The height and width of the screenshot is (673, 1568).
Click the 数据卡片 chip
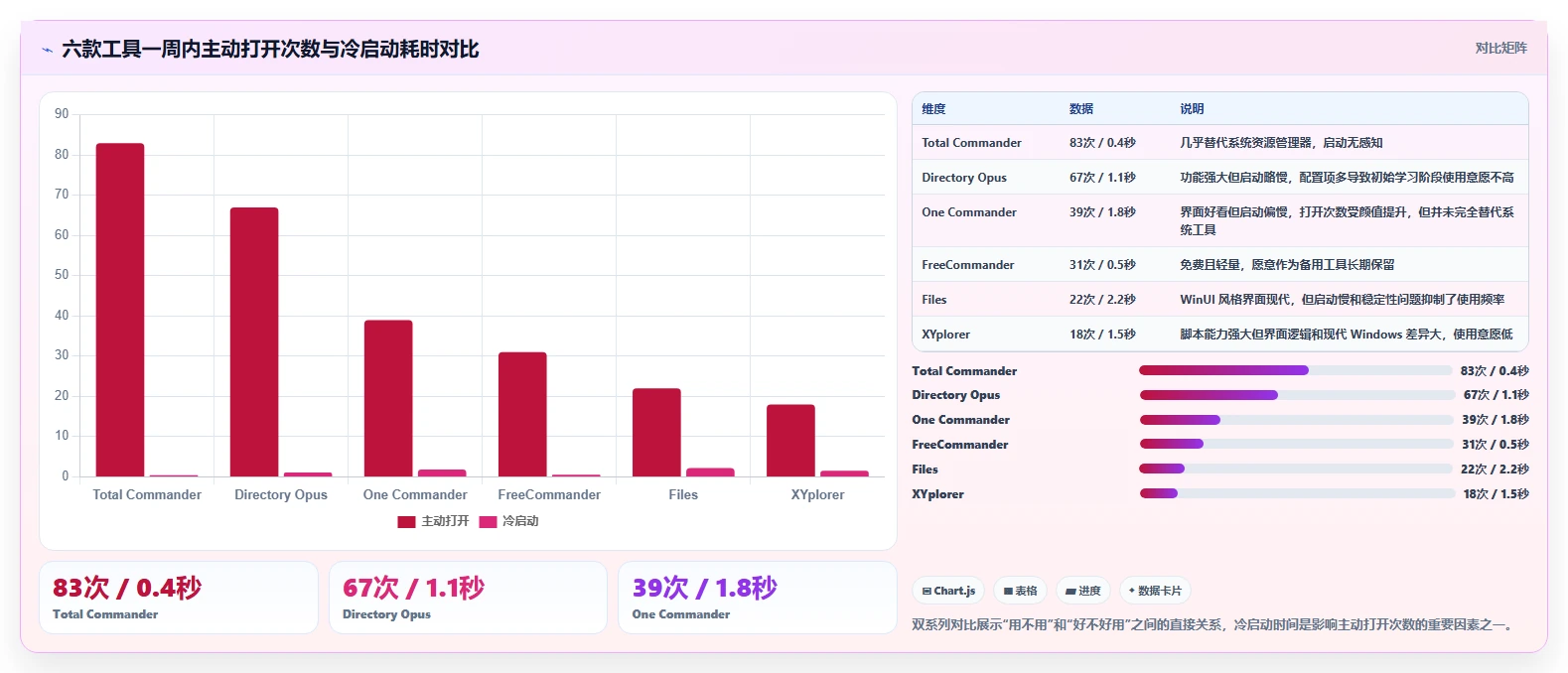(1155, 591)
